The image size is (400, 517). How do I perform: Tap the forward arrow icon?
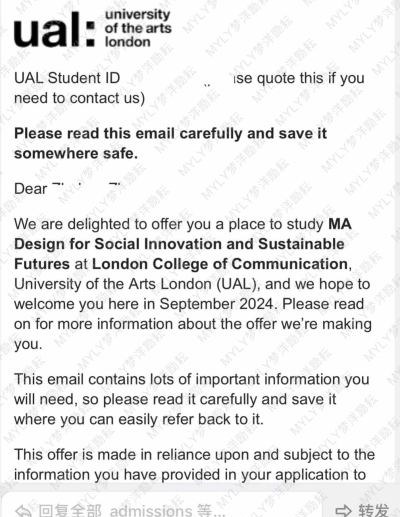pos(343,510)
